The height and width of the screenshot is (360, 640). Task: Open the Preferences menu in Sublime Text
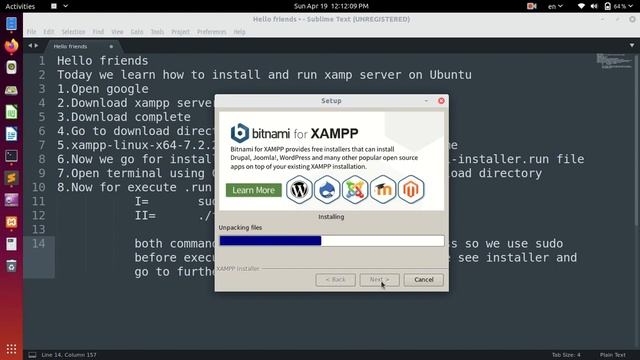[212, 32]
